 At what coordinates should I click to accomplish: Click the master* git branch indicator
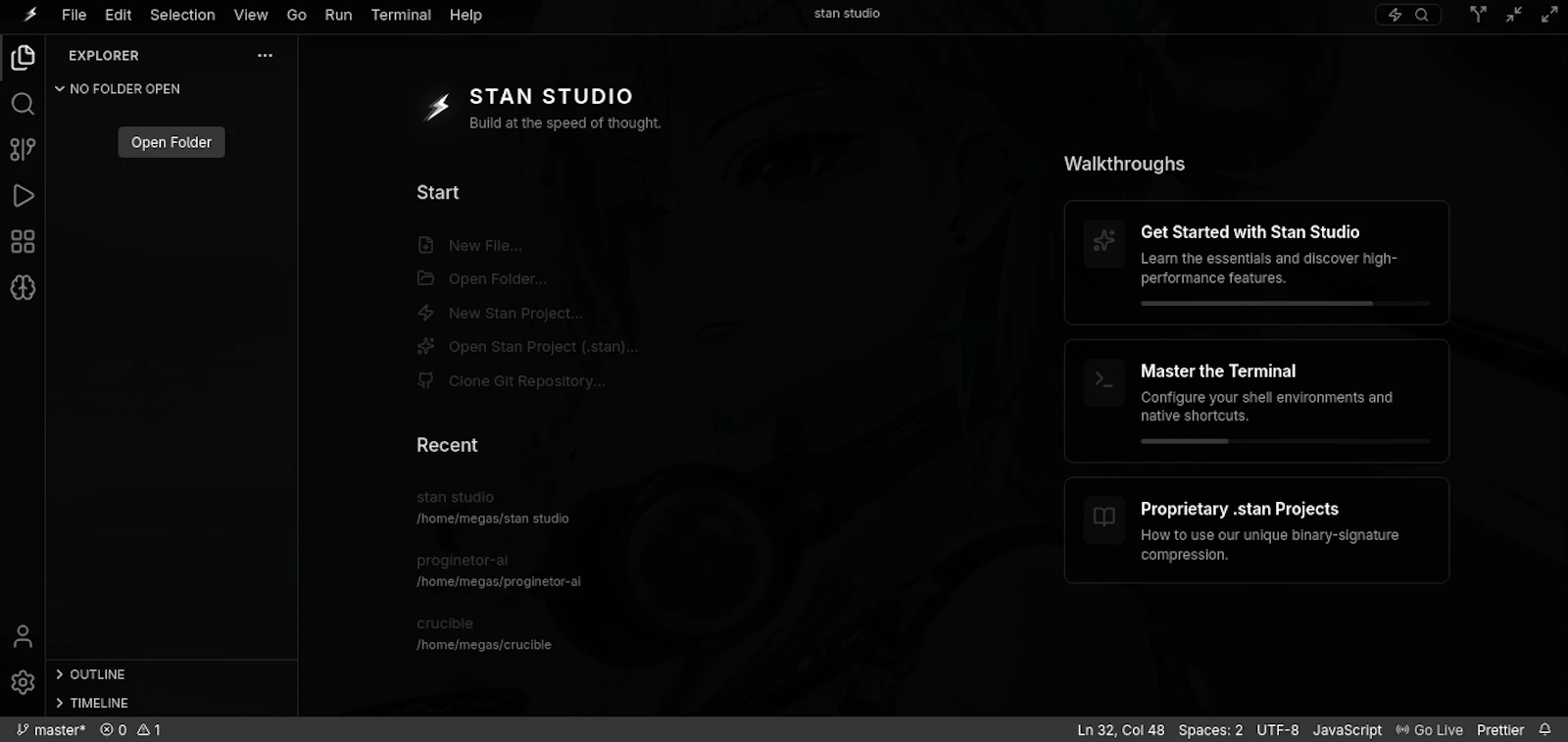[51, 730]
